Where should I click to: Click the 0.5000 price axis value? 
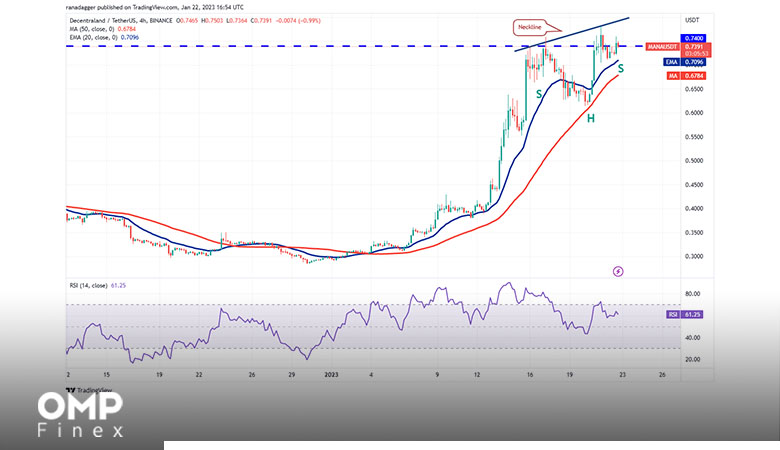click(694, 161)
